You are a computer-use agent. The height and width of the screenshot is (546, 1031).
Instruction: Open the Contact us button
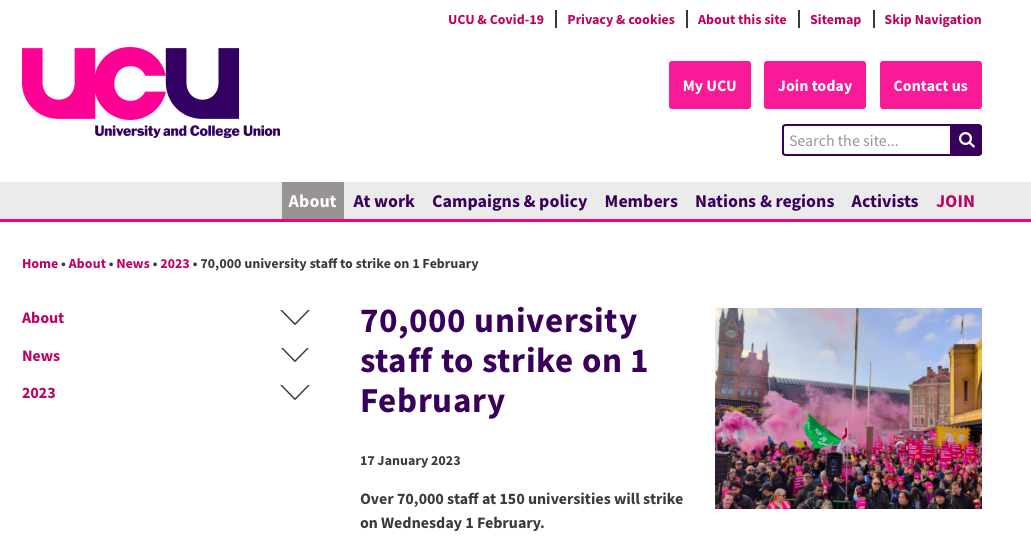pos(930,85)
